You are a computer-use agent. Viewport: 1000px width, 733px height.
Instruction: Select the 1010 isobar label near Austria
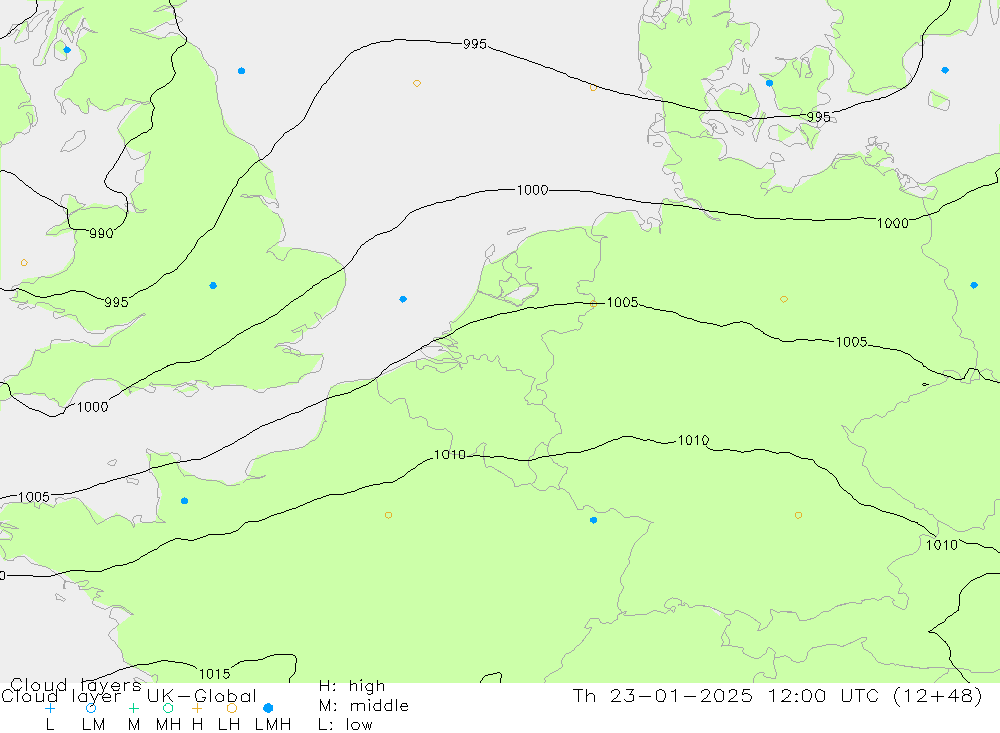click(942, 545)
